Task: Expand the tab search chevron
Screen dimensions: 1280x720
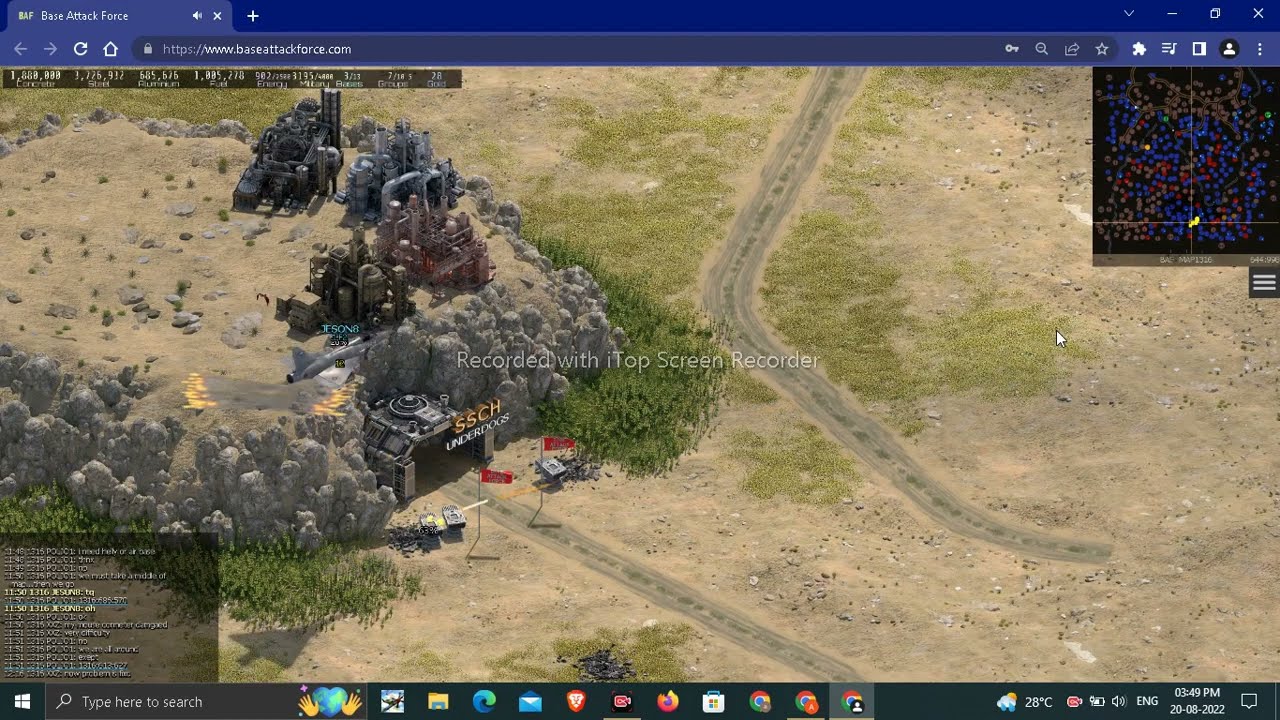Action: click(x=1129, y=14)
